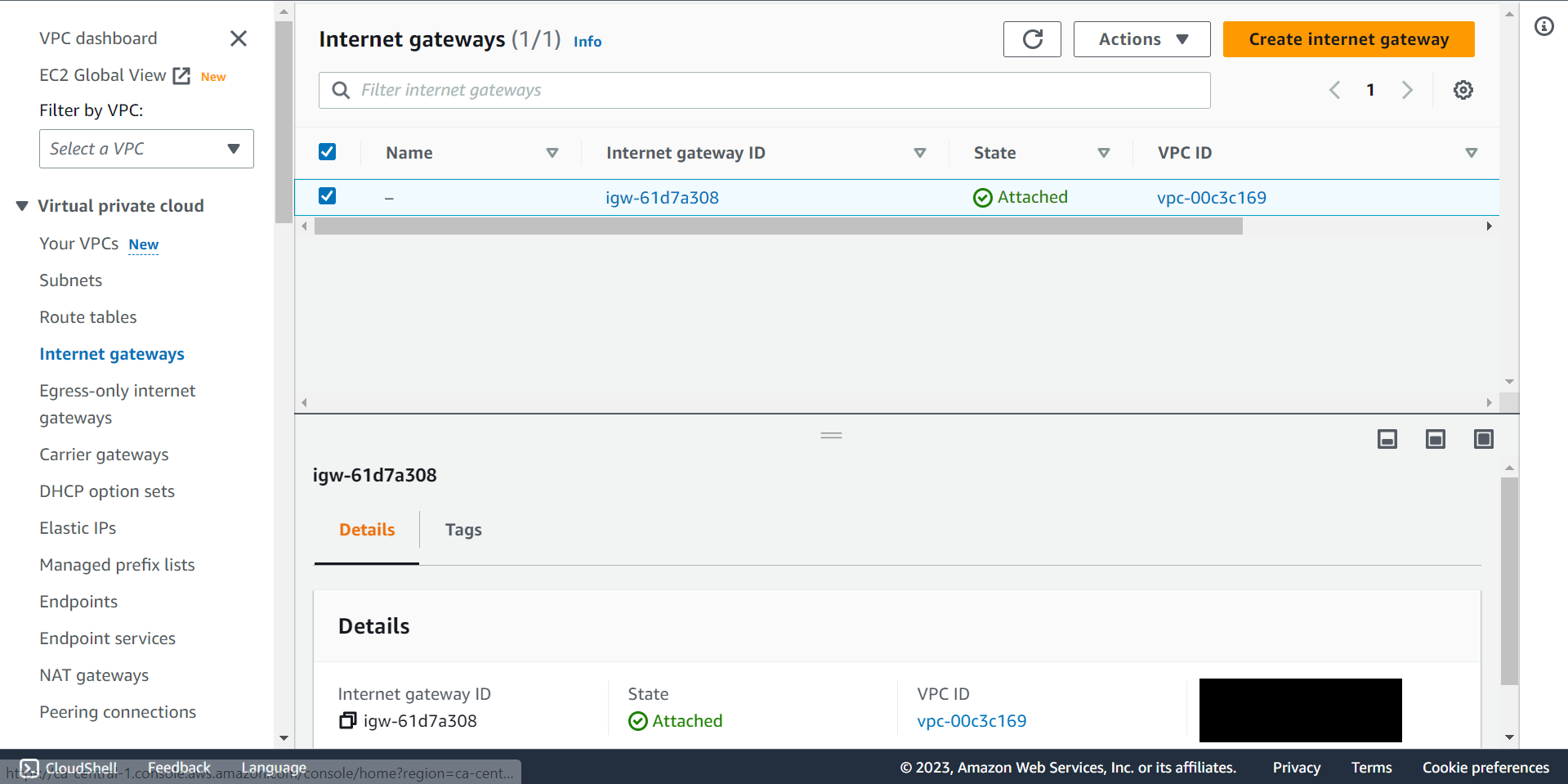Click the sidebar scroll down arrow
1568x784 pixels.
point(284,738)
